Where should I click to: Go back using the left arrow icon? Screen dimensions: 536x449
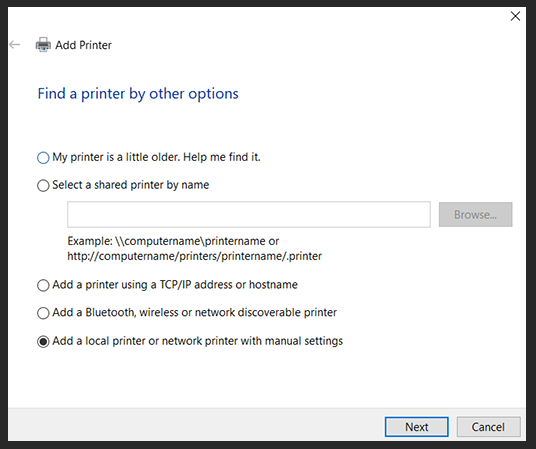tap(14, 44)
